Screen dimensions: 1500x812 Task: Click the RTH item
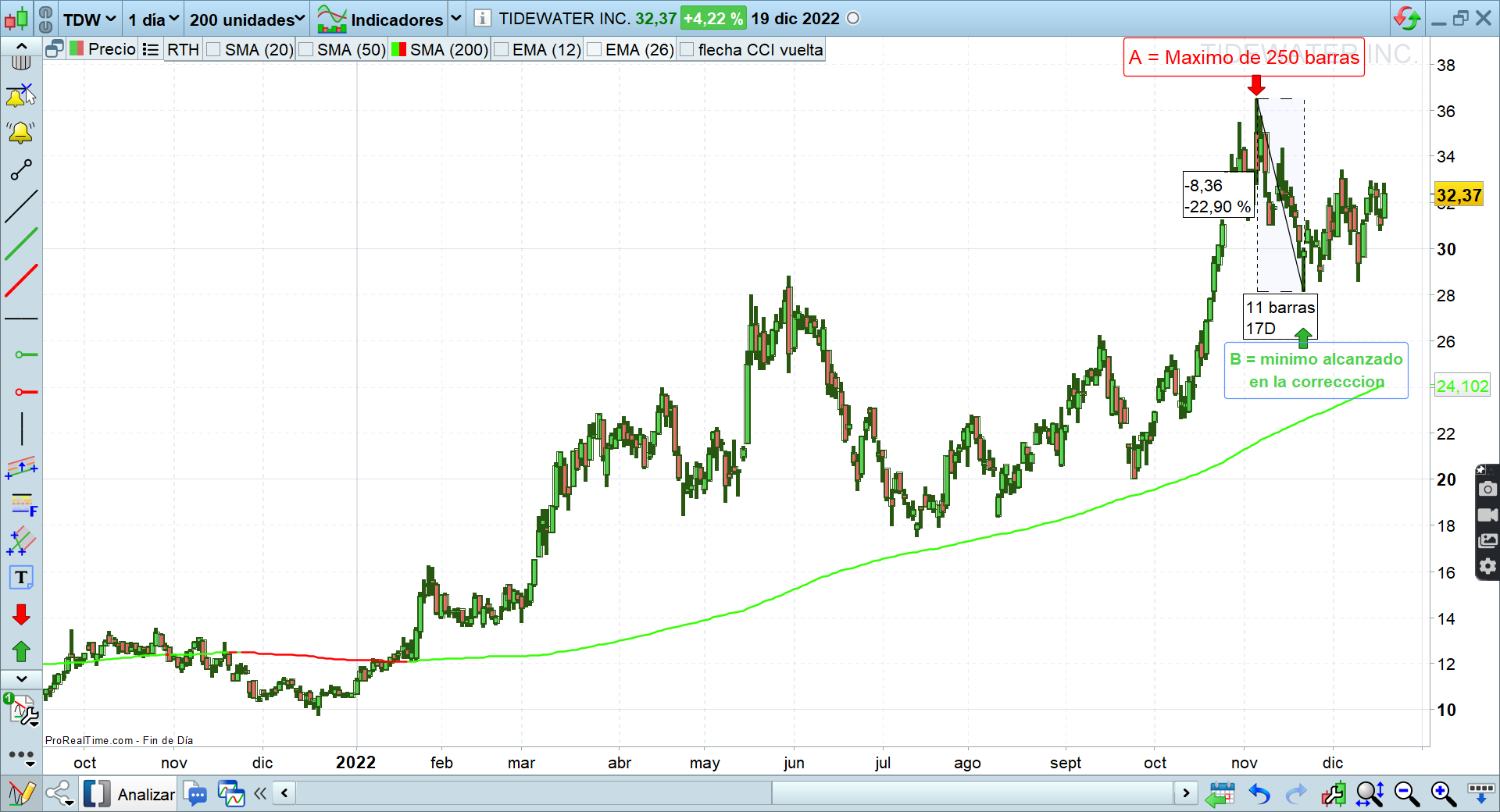[x=183, y=49]
